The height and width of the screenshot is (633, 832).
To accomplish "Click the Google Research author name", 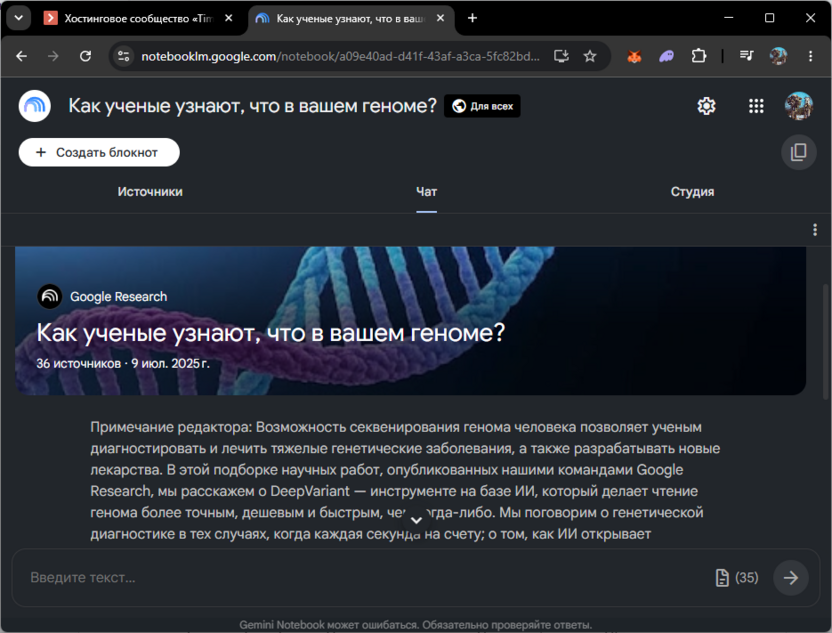I will click(x=119, y=297).
